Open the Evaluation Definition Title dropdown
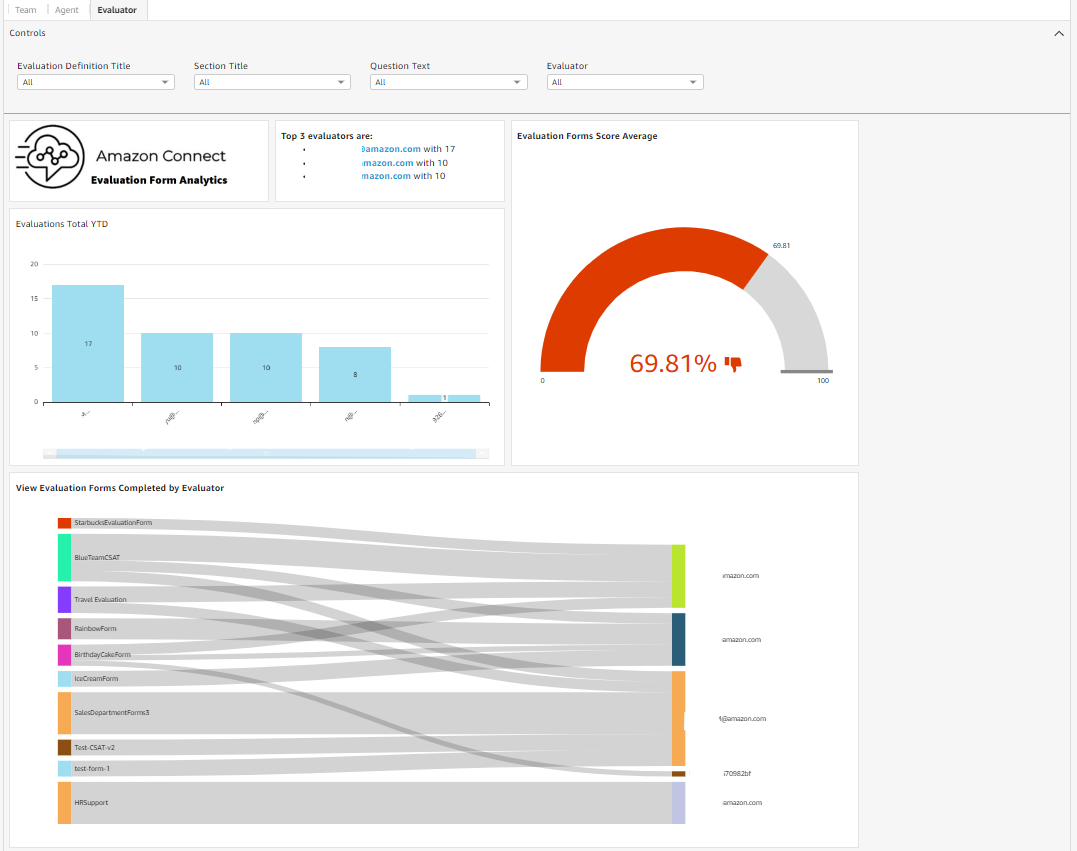 [95, 81]
